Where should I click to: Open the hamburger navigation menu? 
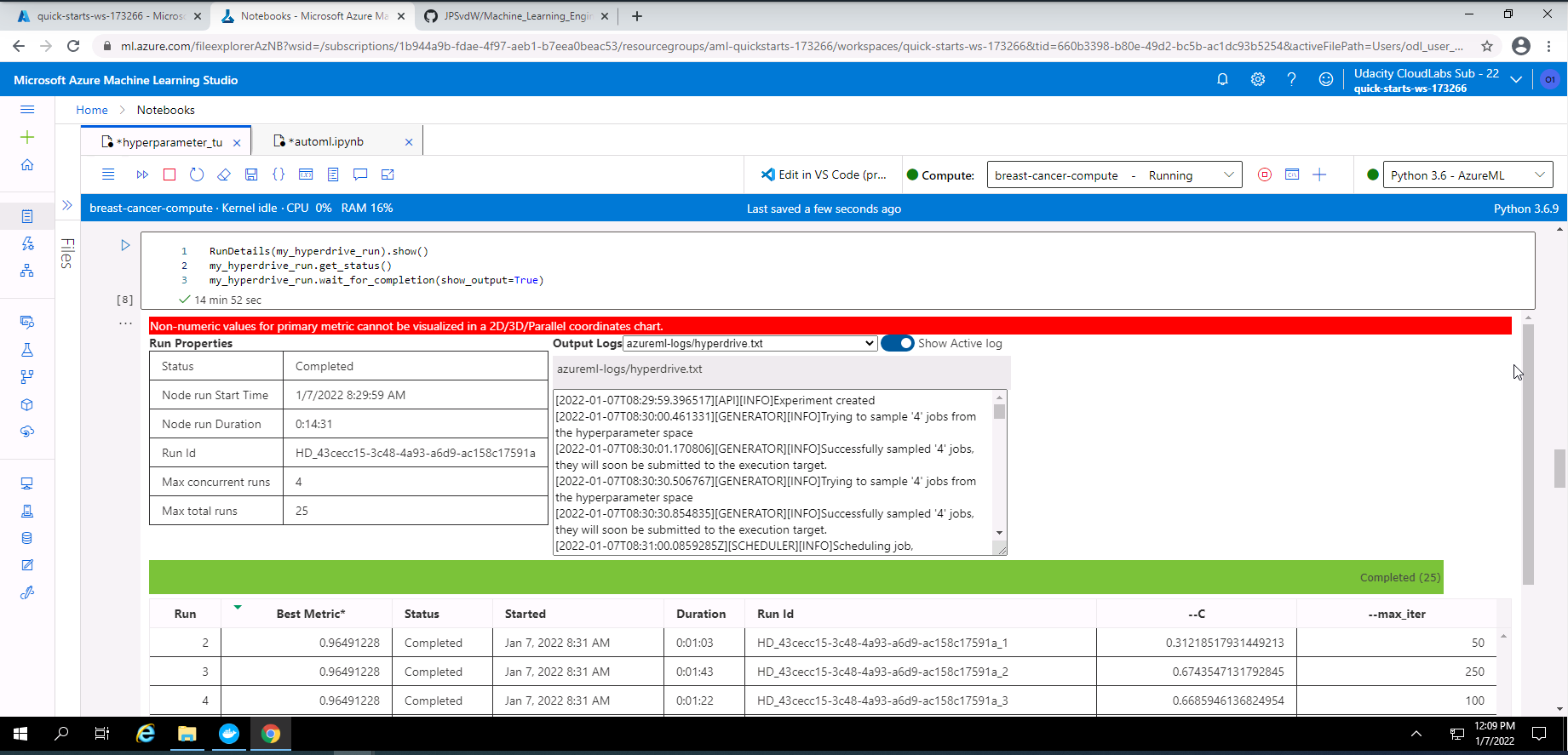point(27,110)
